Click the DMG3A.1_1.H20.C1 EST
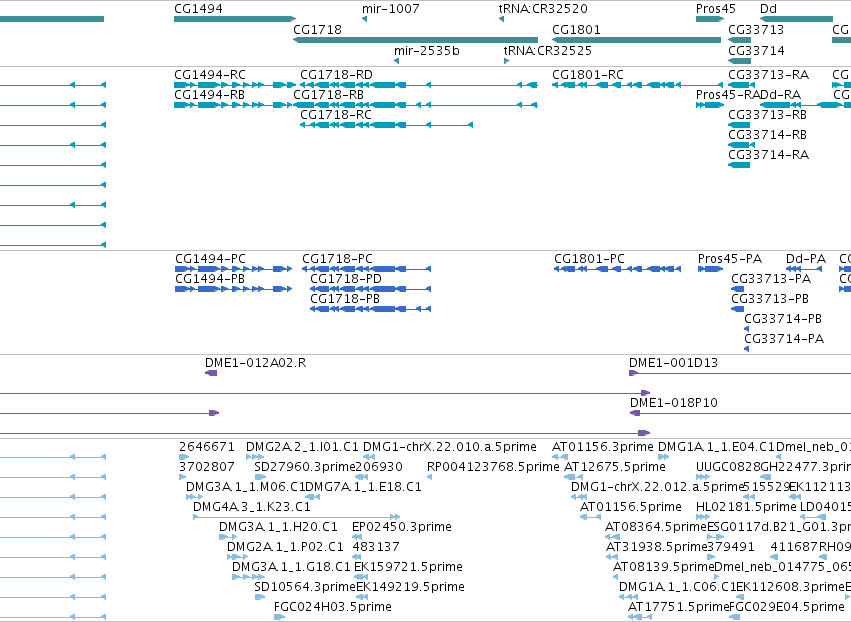851x622 pixels. (x=228, y=537)
